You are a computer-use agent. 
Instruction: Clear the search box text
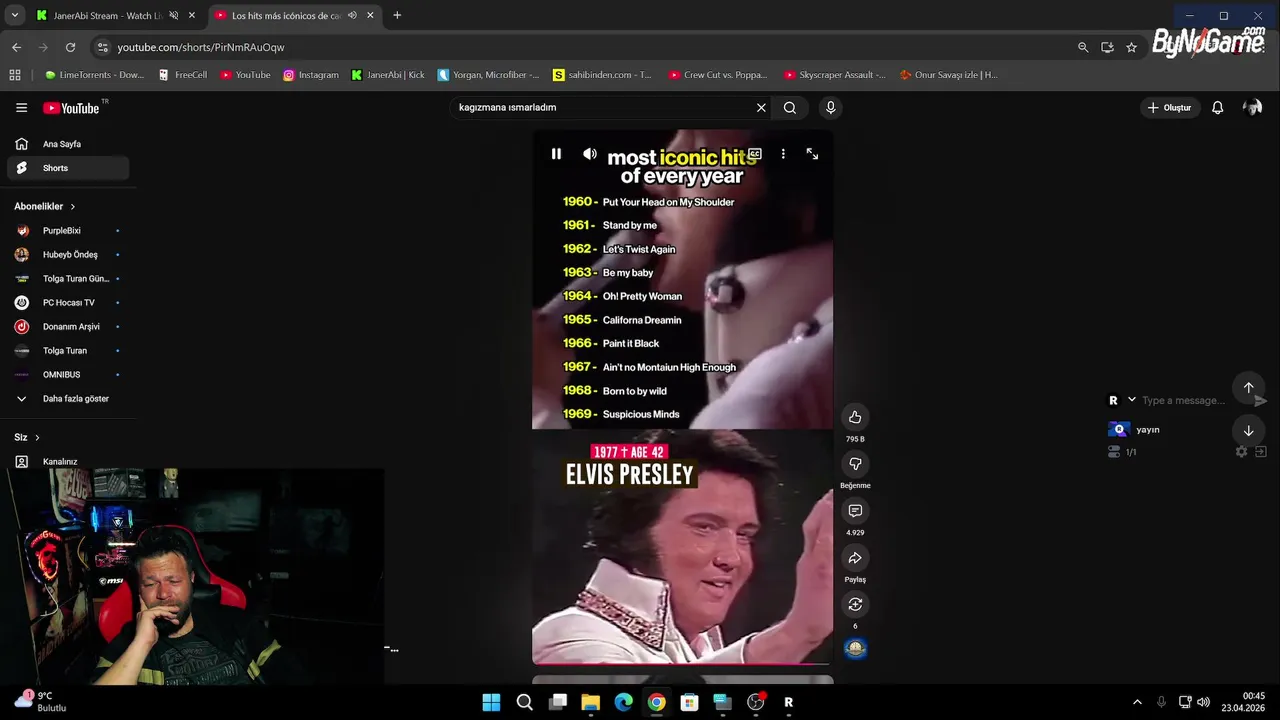[761, 108]
